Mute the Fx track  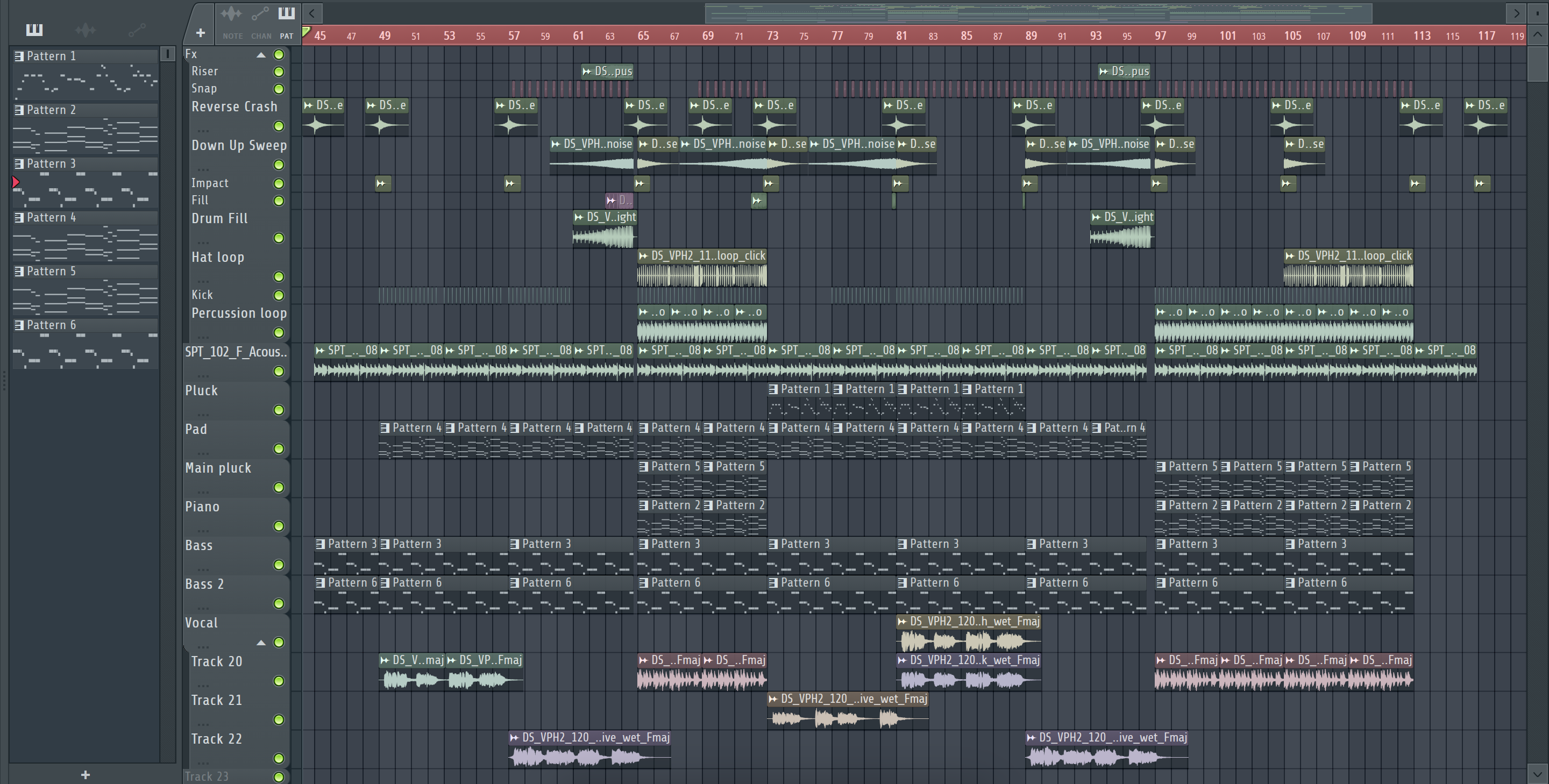[x=279, y=55]
